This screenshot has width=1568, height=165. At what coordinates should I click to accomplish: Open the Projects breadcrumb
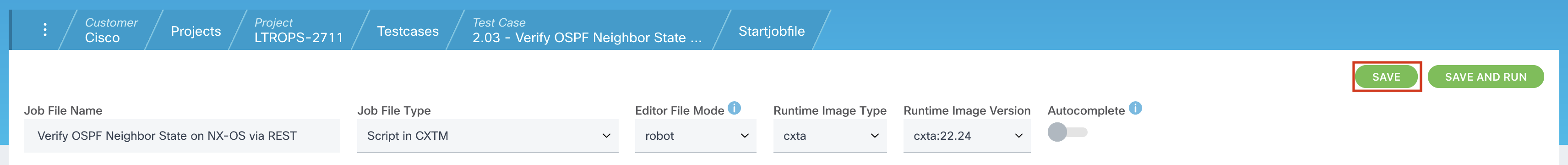coord(196,31)
